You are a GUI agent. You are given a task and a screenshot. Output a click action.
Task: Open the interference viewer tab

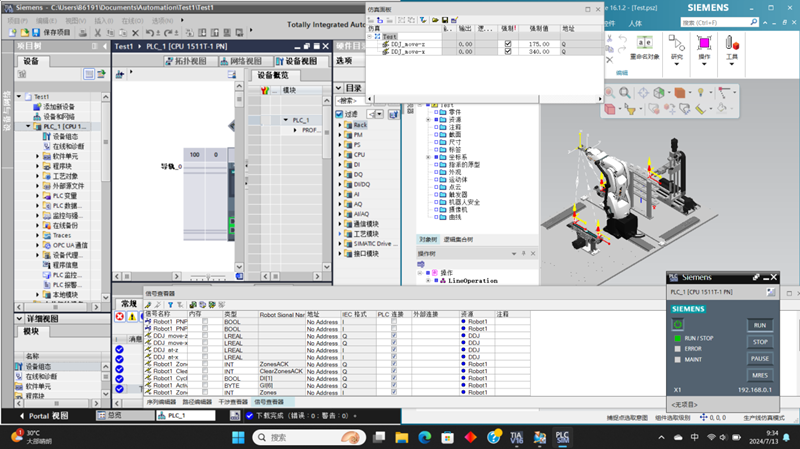tap(233, 402)
